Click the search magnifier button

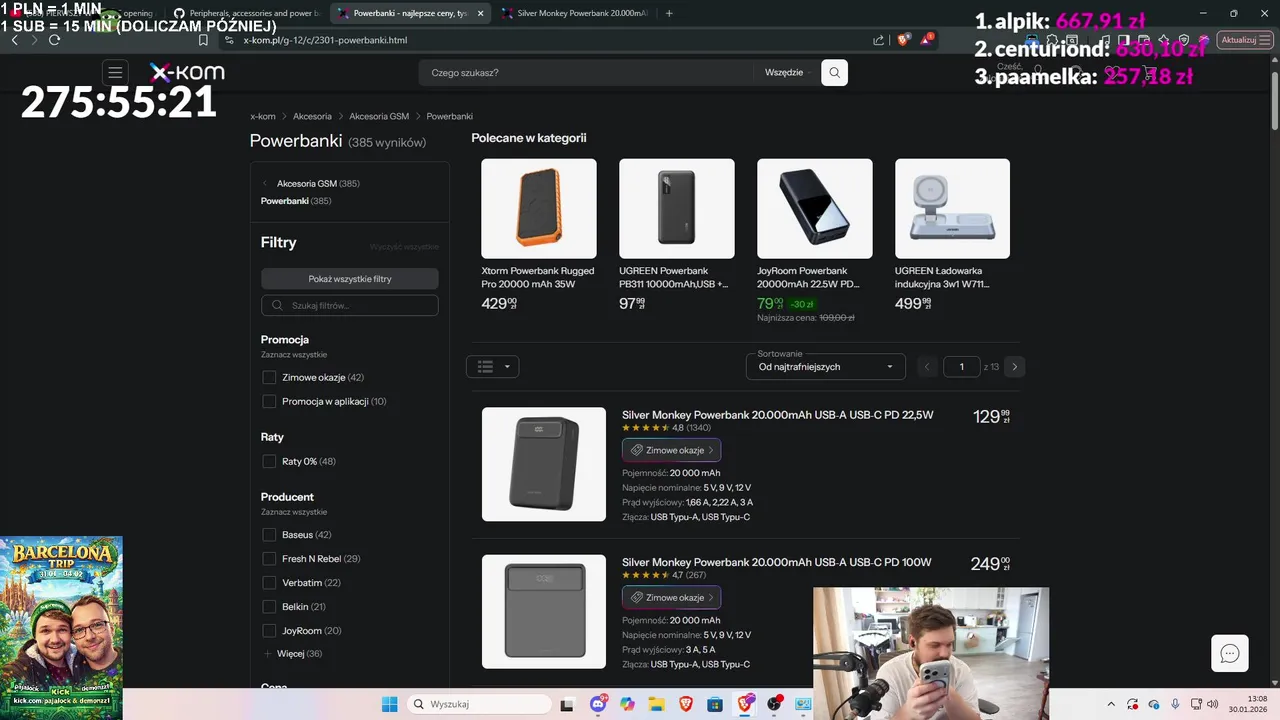pyautogui.click(x=834, y=72)
